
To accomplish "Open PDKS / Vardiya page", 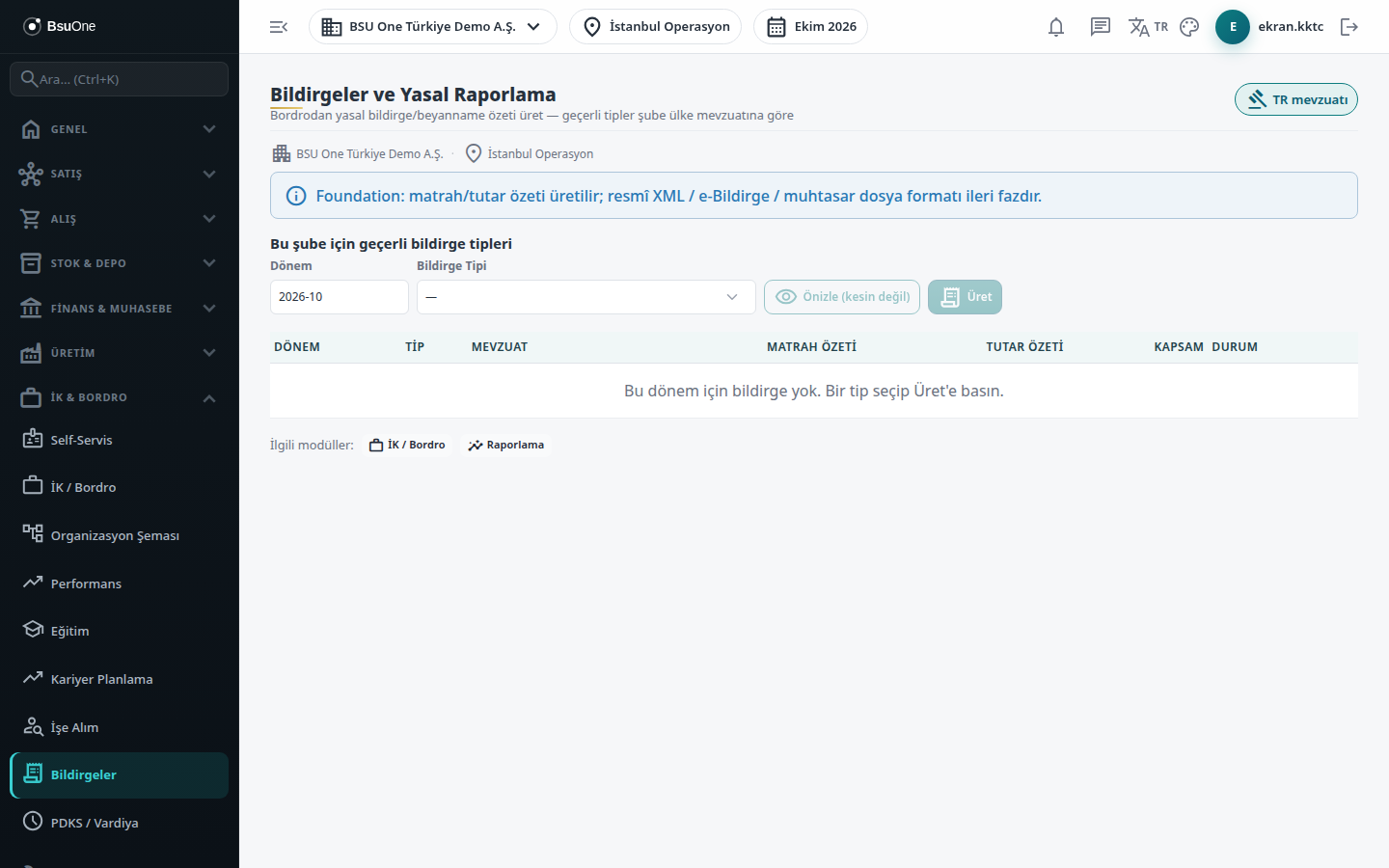I will [120, 823].
